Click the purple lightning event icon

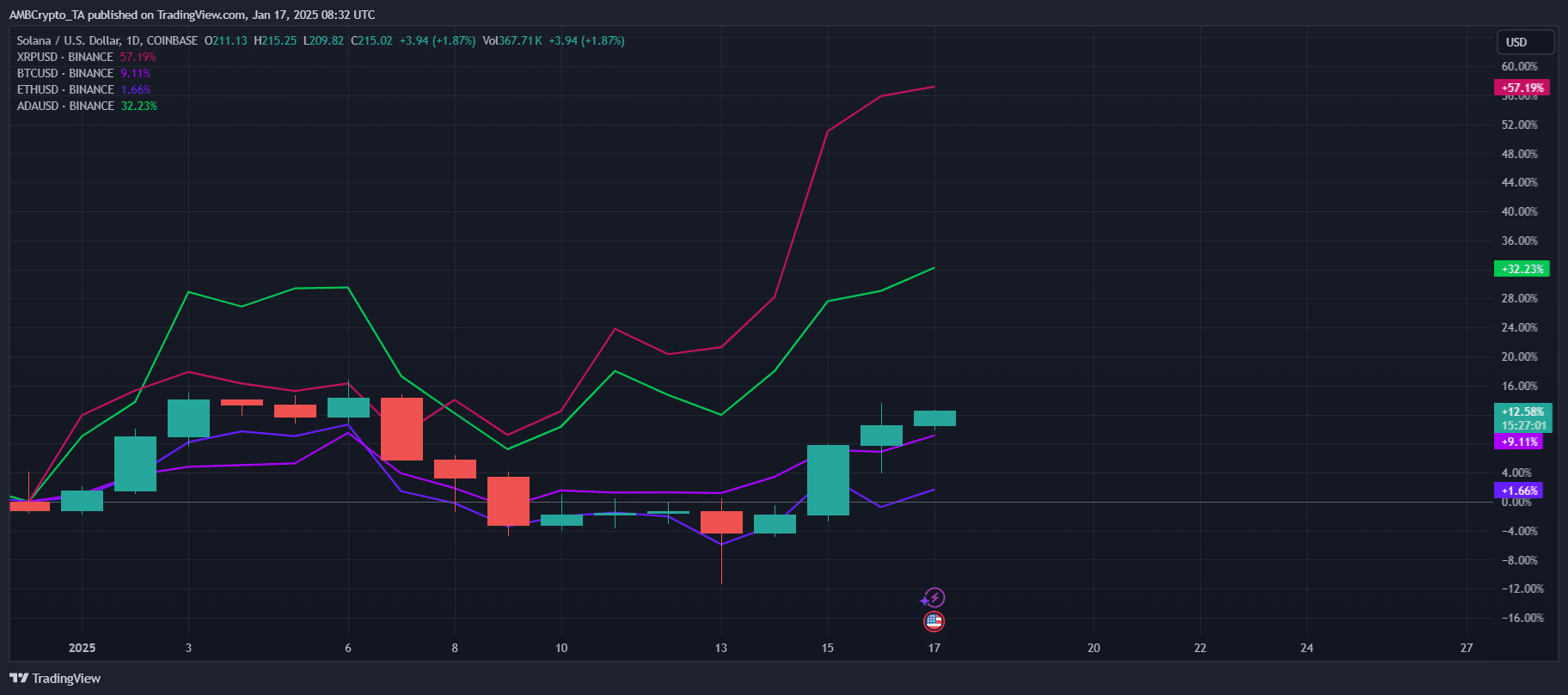[x=934, y=597]
